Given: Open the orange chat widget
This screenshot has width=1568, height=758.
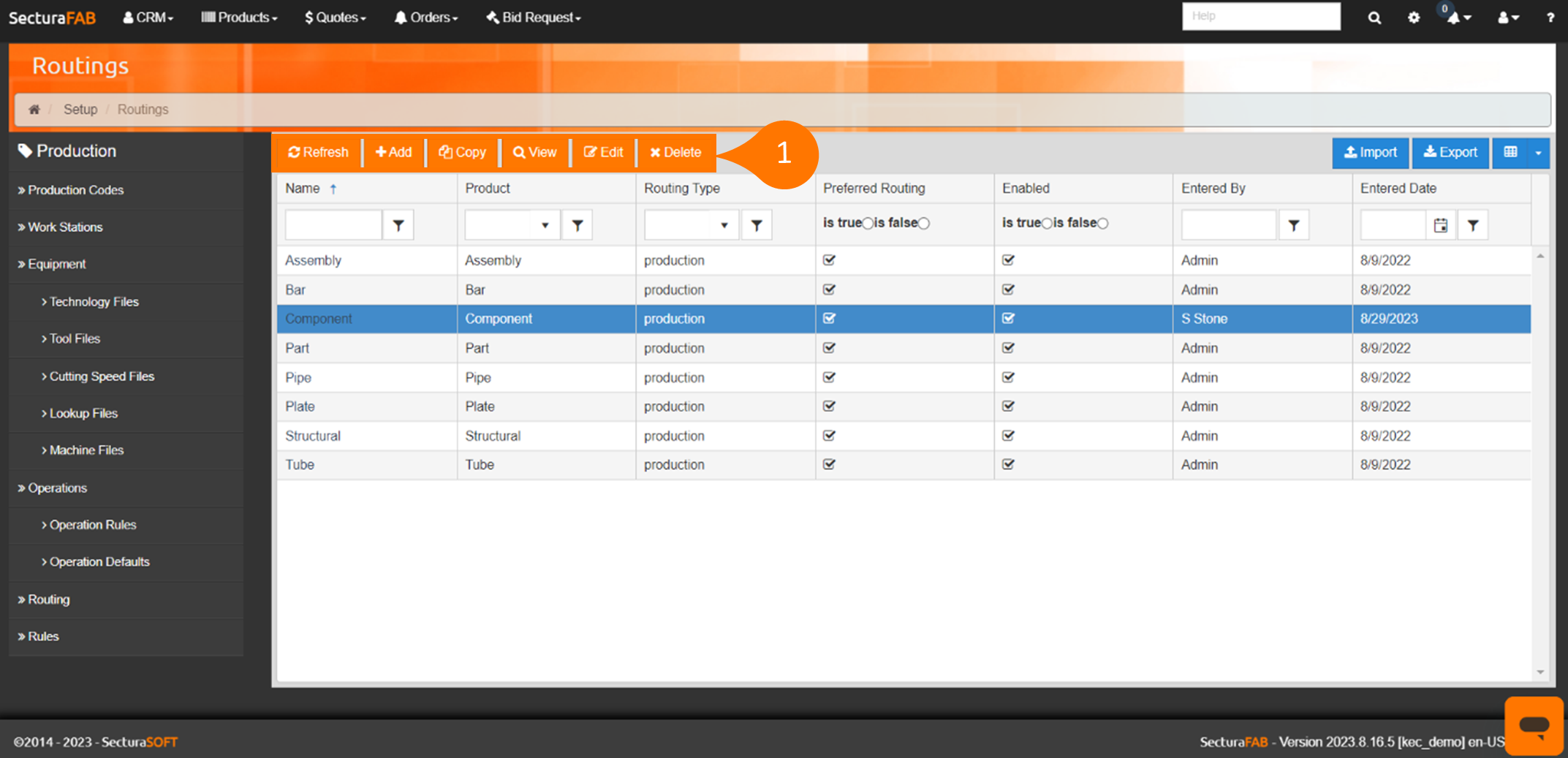Looking at the screenshot, I should pyautogui.click(x=1533, y=725).
